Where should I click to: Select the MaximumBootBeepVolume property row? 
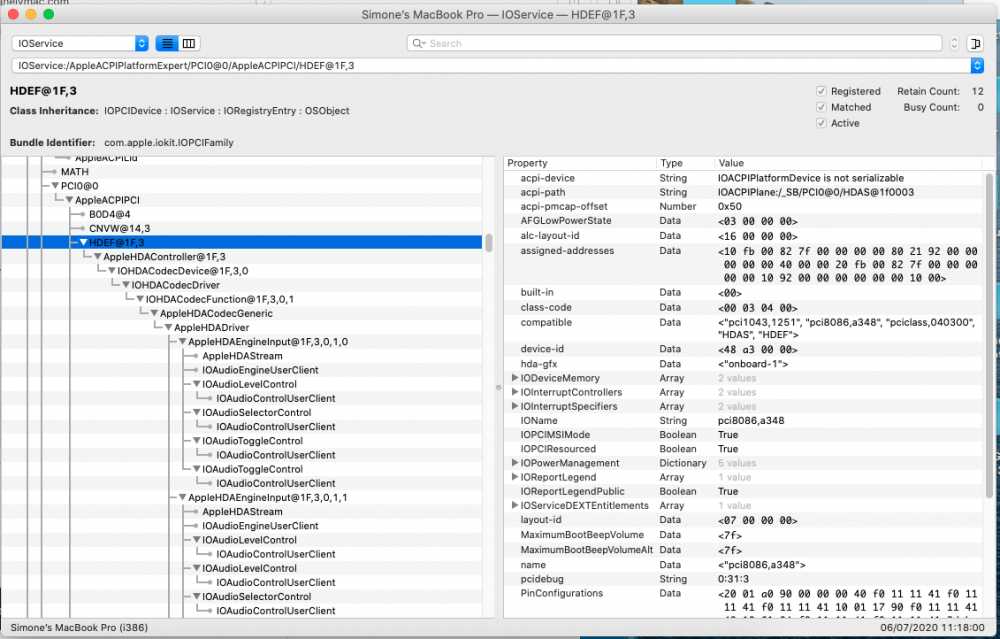pos(744,535)
